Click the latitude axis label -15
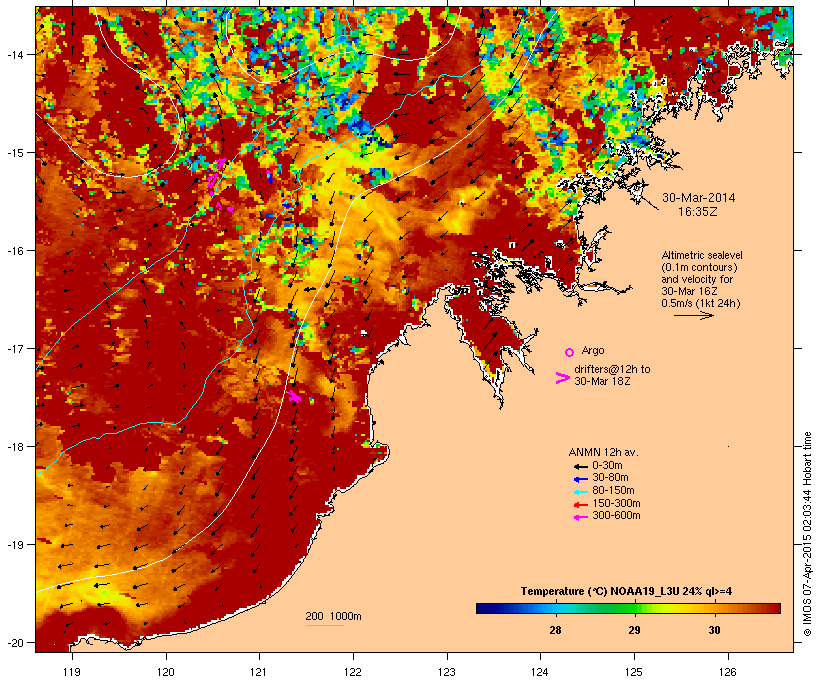Viewport: 820px width, 680px height. pos(14,153)
